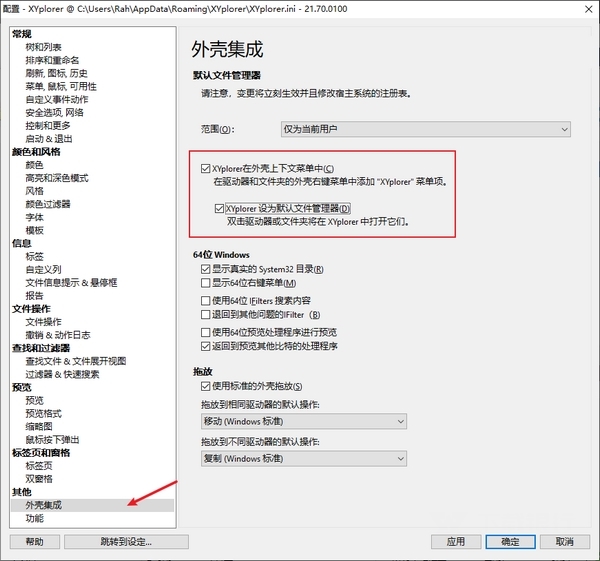Open 预览格式 settings page
This screenshot has height=561, width=600.
pyautogui.click(x=43, y=413)
